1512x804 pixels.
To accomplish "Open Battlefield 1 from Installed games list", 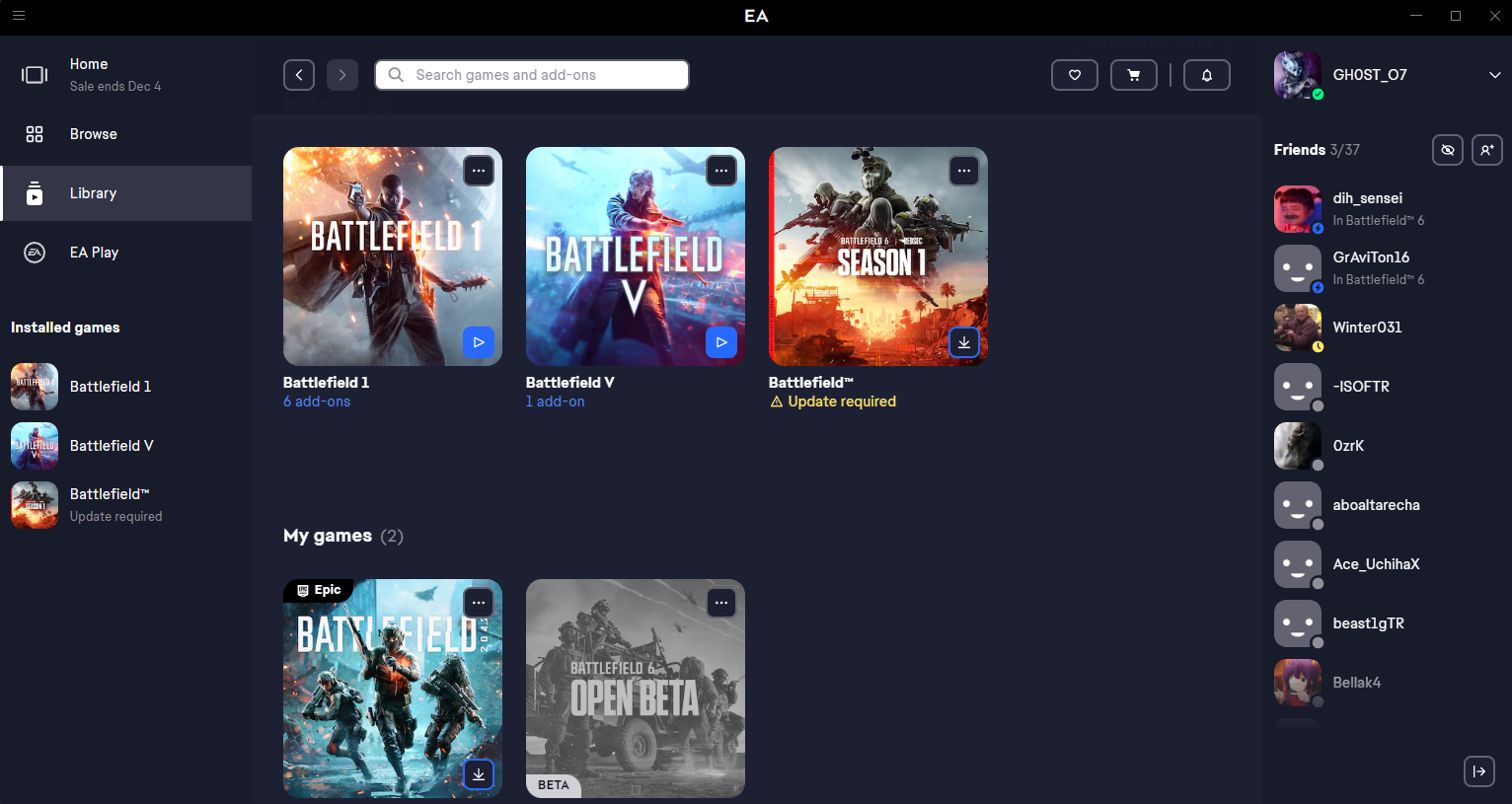I will [x=126, y=387].
